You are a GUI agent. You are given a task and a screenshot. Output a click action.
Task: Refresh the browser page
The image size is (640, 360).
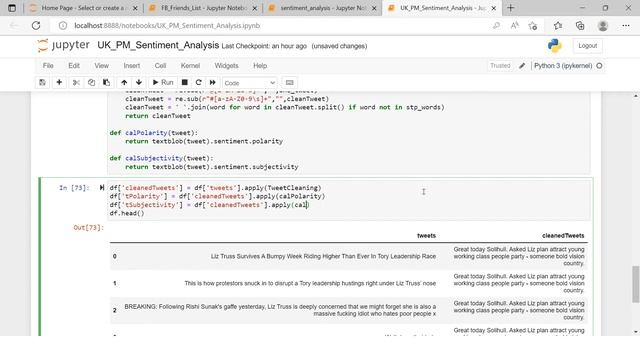coord(36,26)
